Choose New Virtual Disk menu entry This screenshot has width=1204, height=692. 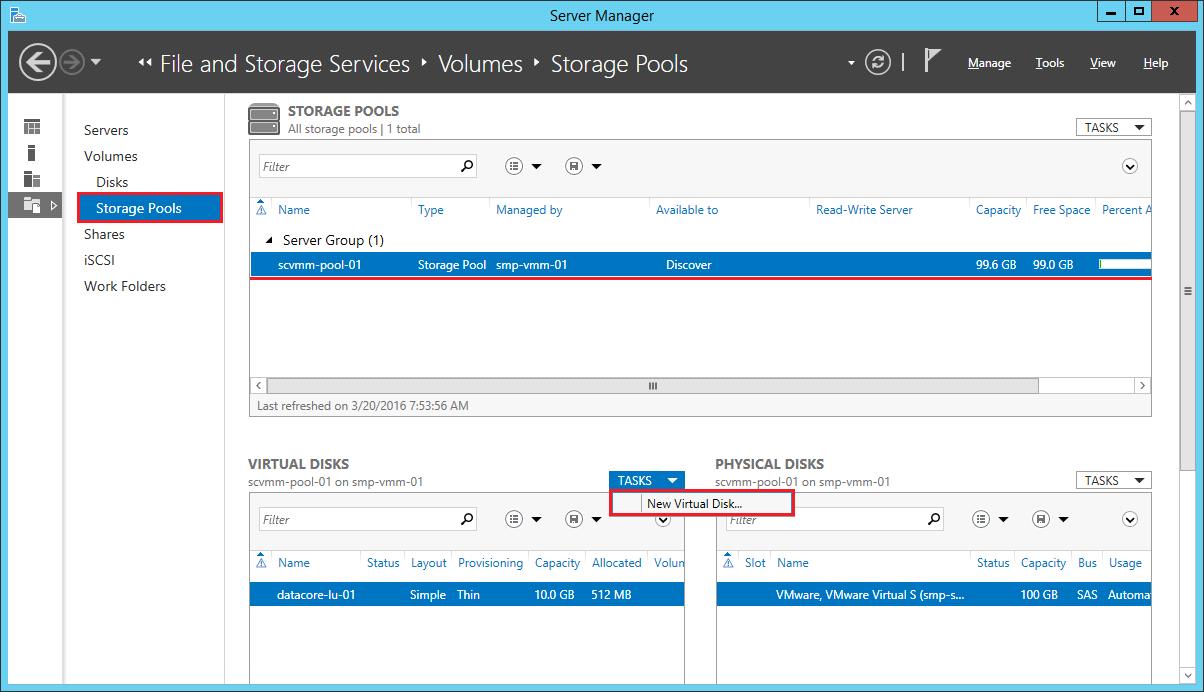pyautogui.click(x=694, y=504)
